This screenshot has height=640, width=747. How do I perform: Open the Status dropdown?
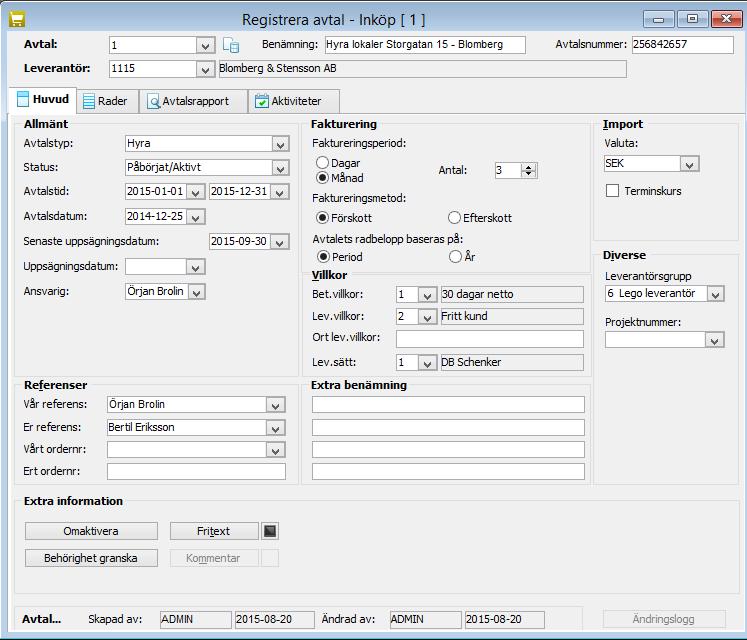pyautogui.click(x=280, y=168)
